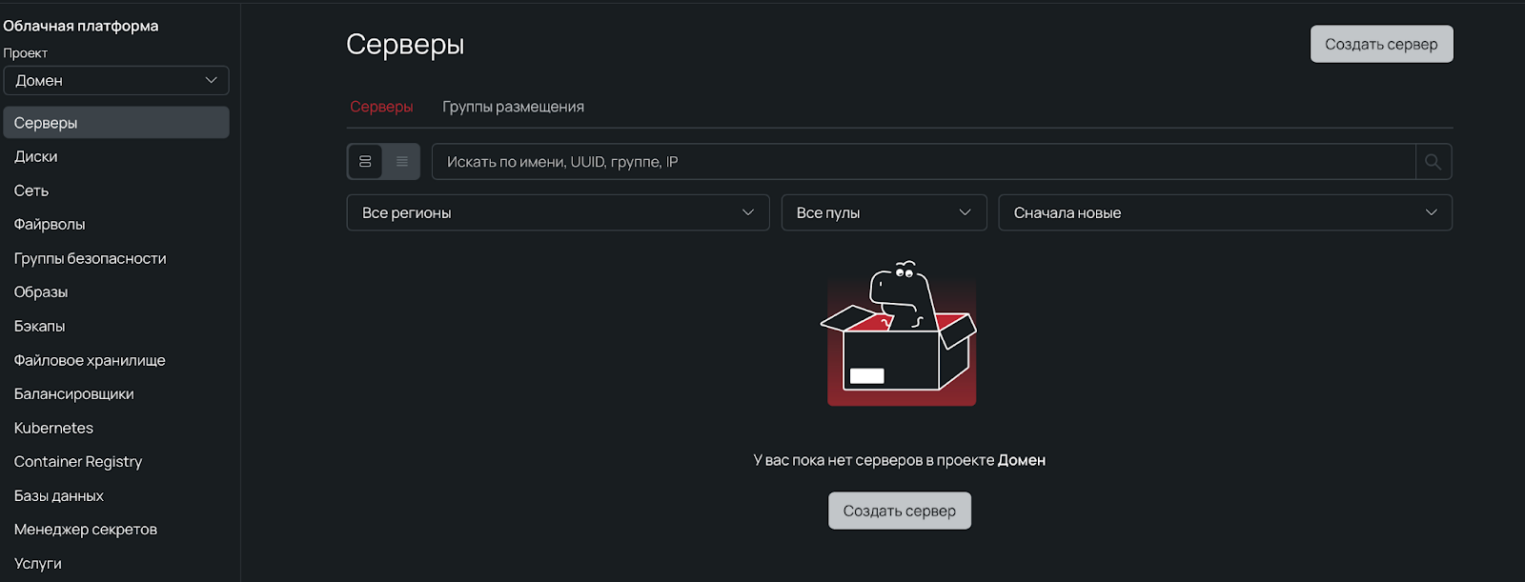This screenshot has width=1525, height=582.
Task: Click Создать сервер in the top corner
Action: (1381, 43)
